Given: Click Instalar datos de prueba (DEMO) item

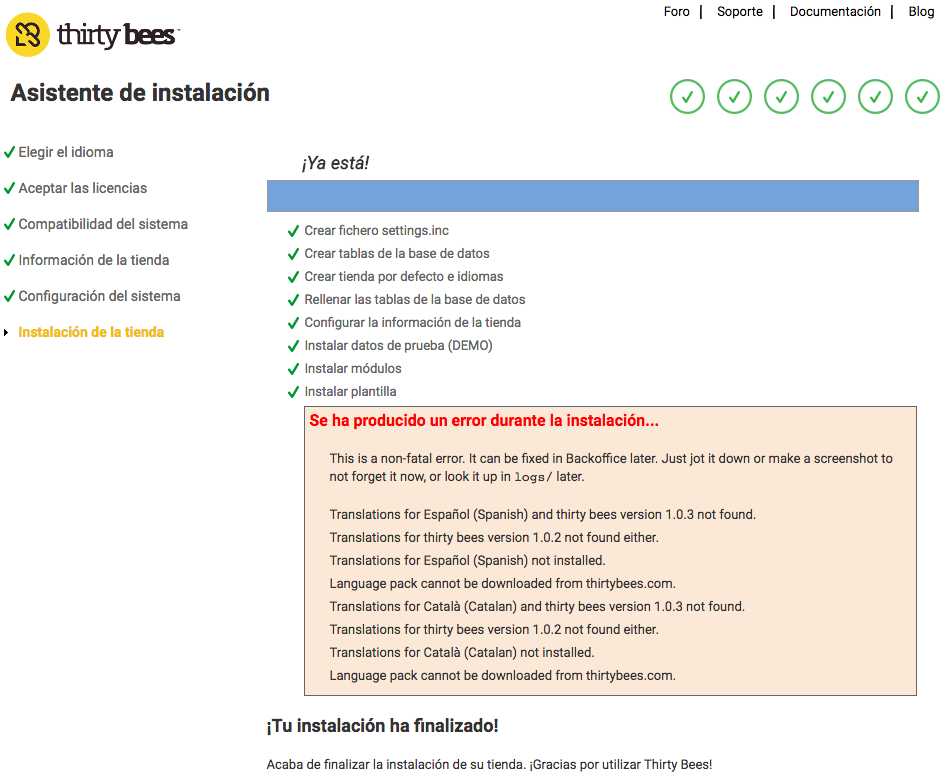Looking at the screenshot, I should click(x=398, y=346).
